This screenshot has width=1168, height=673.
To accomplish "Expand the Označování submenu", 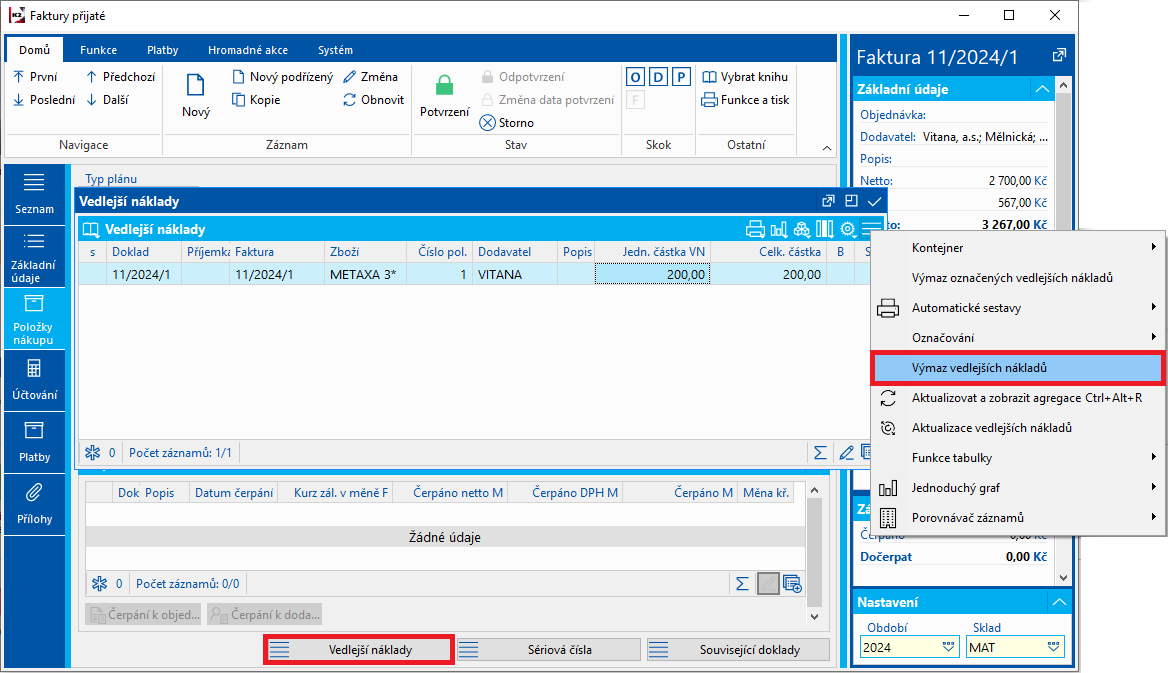I will tap(1018, 338).
